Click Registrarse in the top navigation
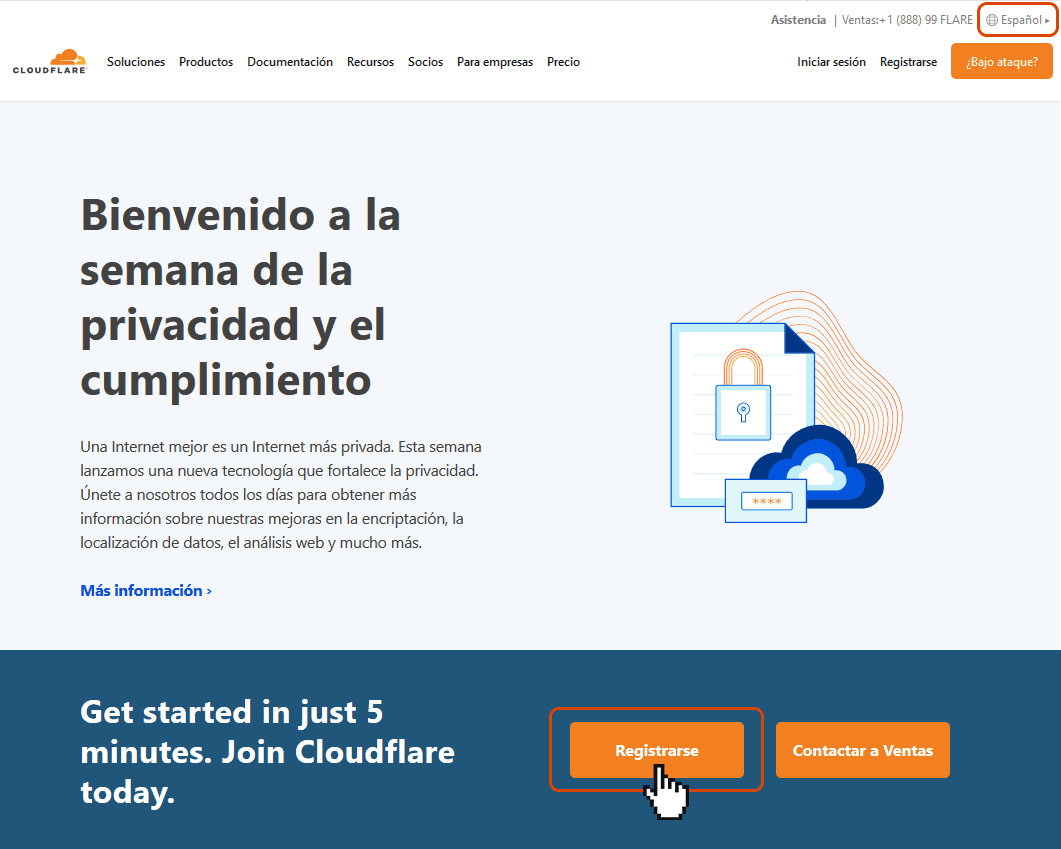Image resolution: width=1061 pixels, height=849 pixels. click(x=908, y=62)
